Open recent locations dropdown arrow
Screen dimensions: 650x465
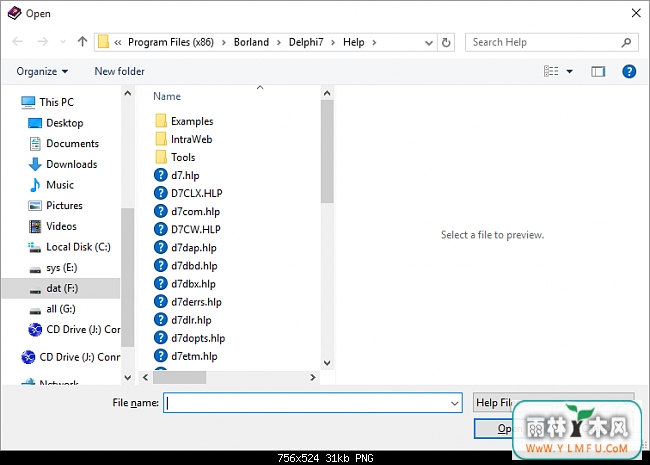(63, 42)
